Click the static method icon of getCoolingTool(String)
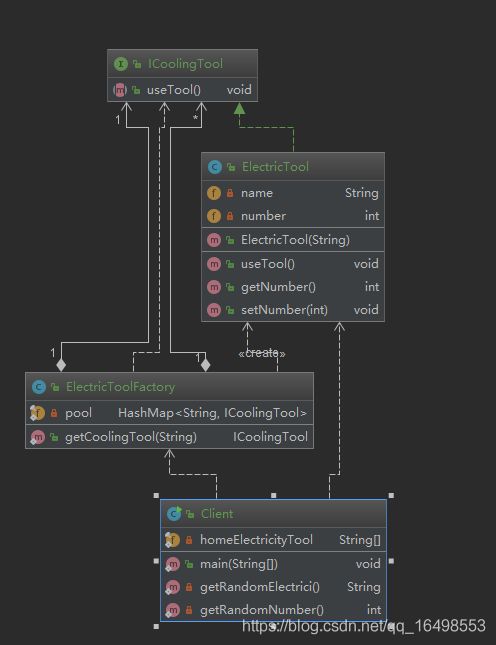Viewport: 496px width, 645px height. coord(37,437)
